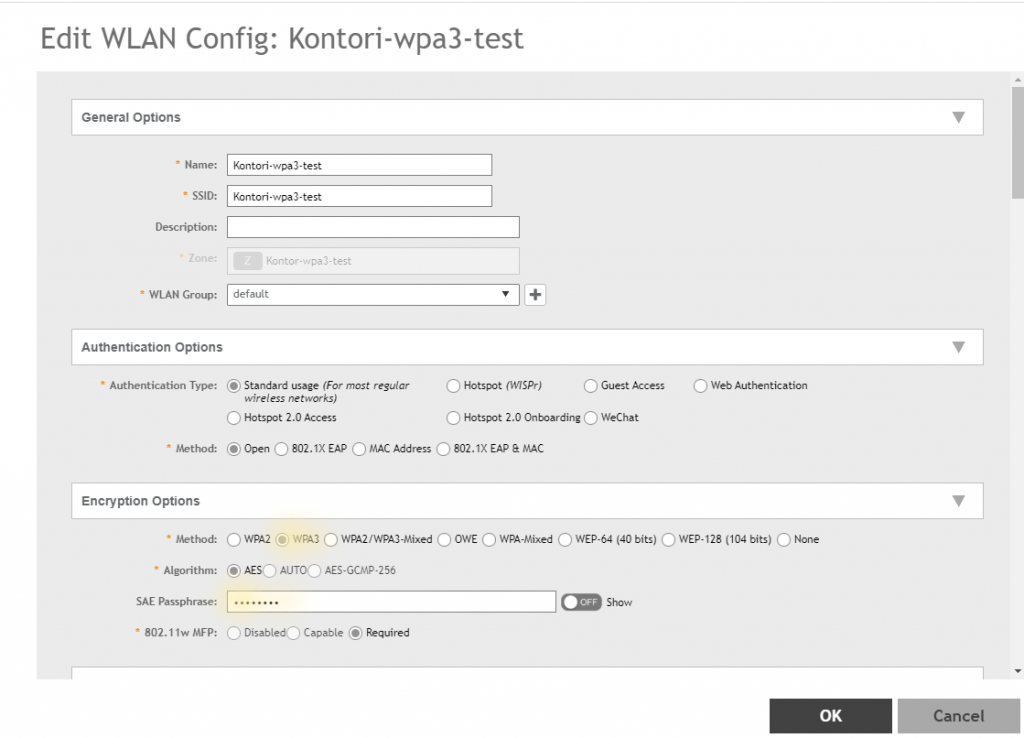Screen dimensions: 1024x738
Task: Click the SSID text field
Action: pos(359,196)
